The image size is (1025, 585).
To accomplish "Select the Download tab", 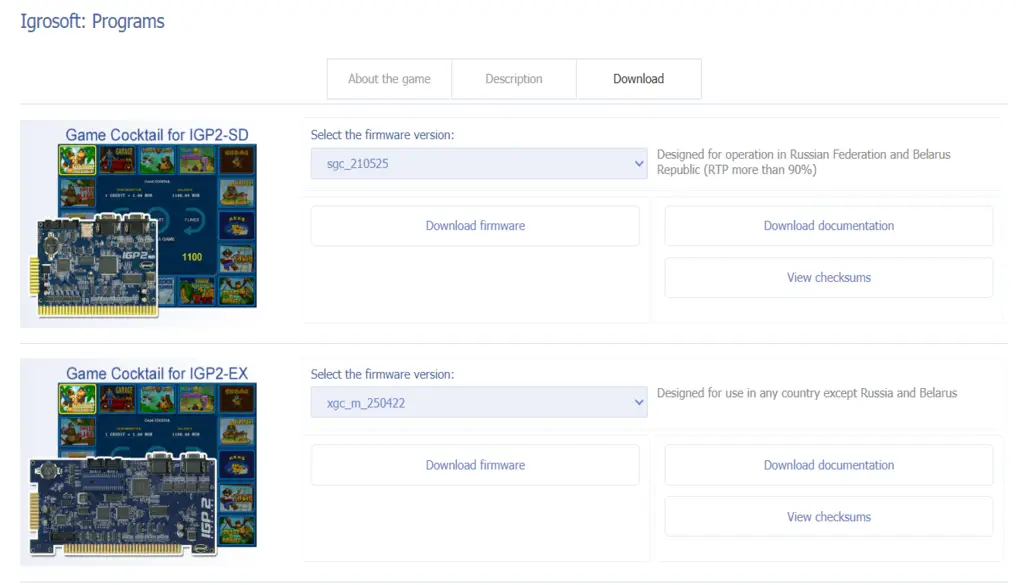I will (638, 79).
